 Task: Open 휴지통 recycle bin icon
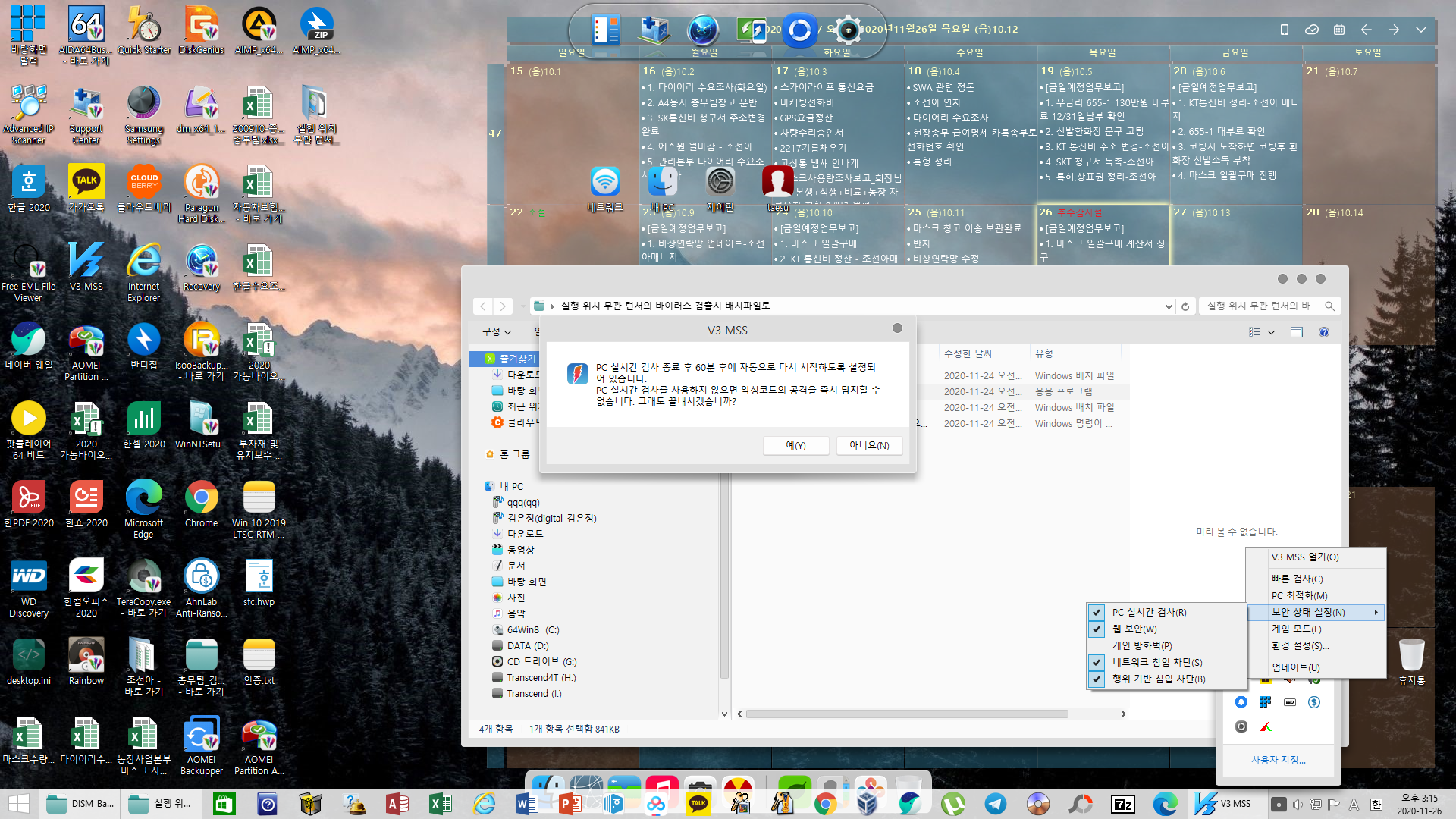pyautogui.click(x=1411, y=661)
